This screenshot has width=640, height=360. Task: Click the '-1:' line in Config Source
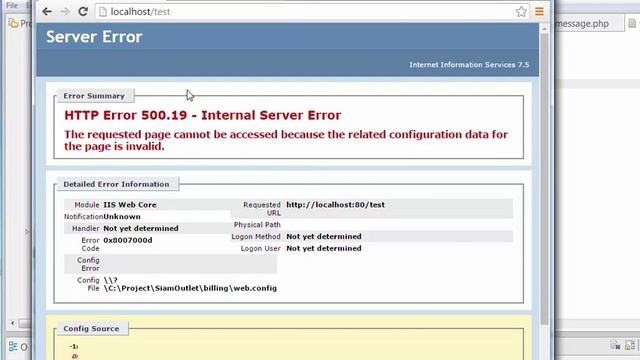pyautogui.click(x=74, y=347)
